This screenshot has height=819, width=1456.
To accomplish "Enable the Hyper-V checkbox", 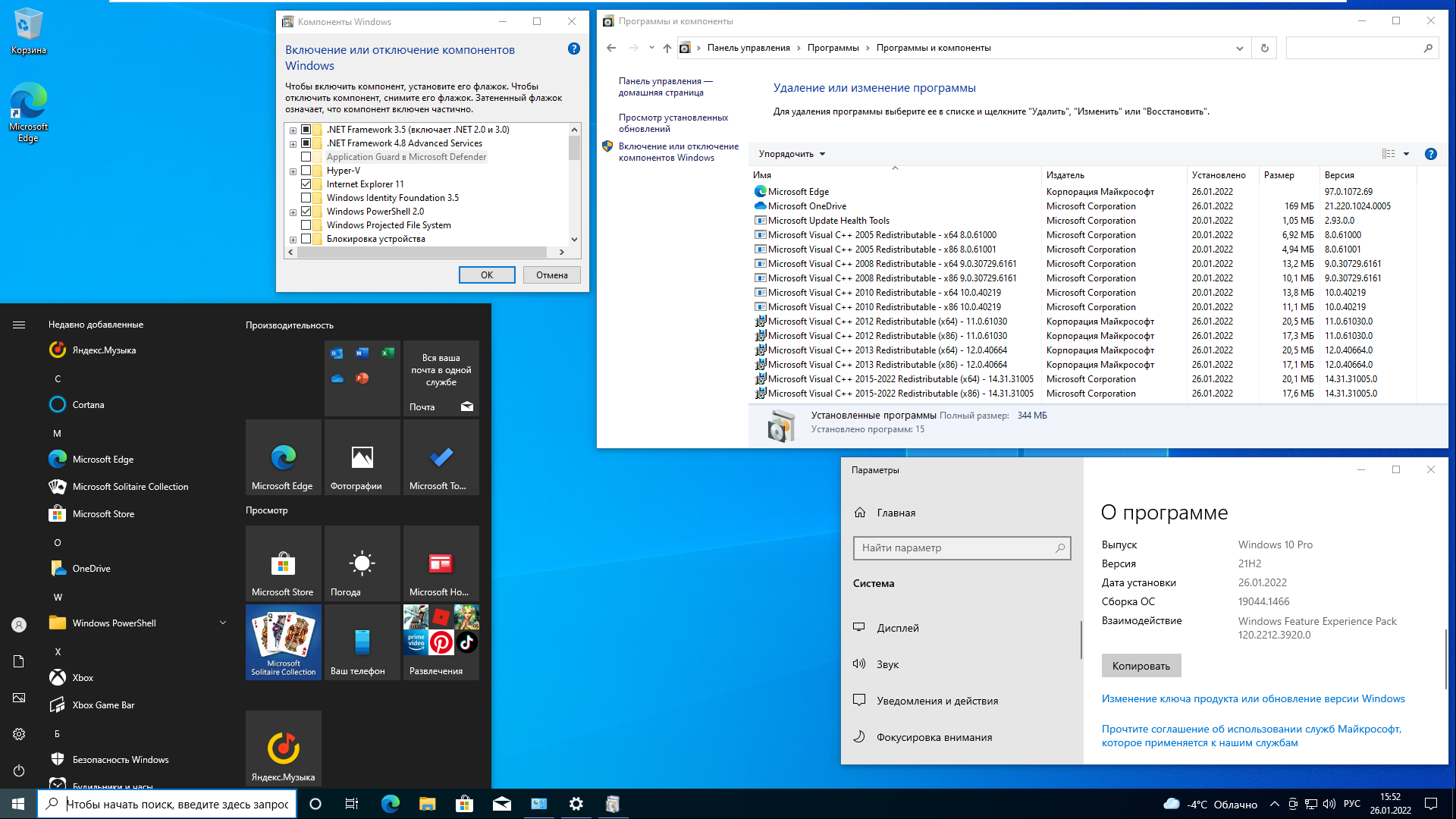I will (x=306, y=171).
